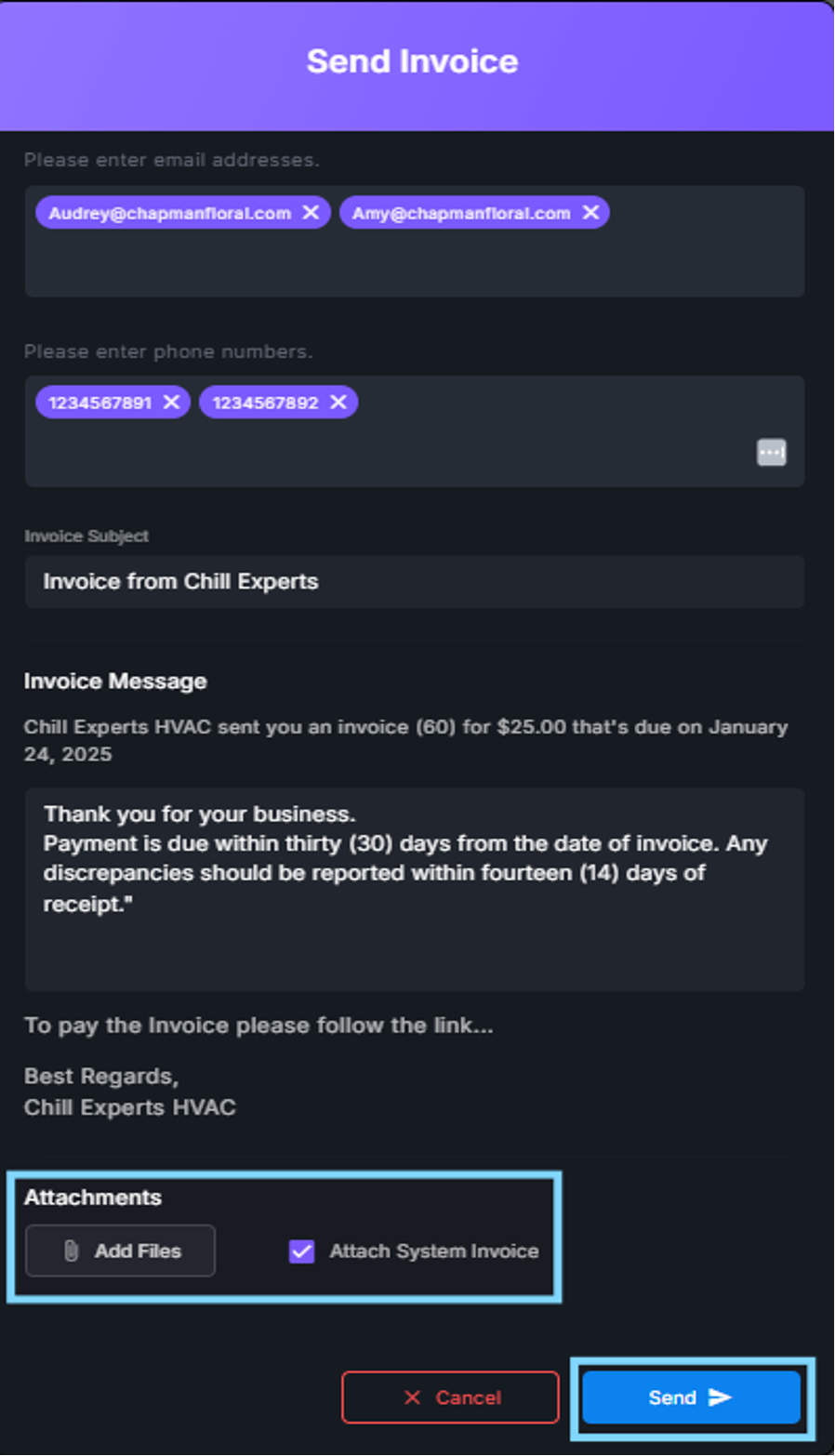Screen dimensions: 835x1456
Task: Remove Audrey@chapmanfloral.com email chip
Action: pyautogui.click(x=311, y=213)
